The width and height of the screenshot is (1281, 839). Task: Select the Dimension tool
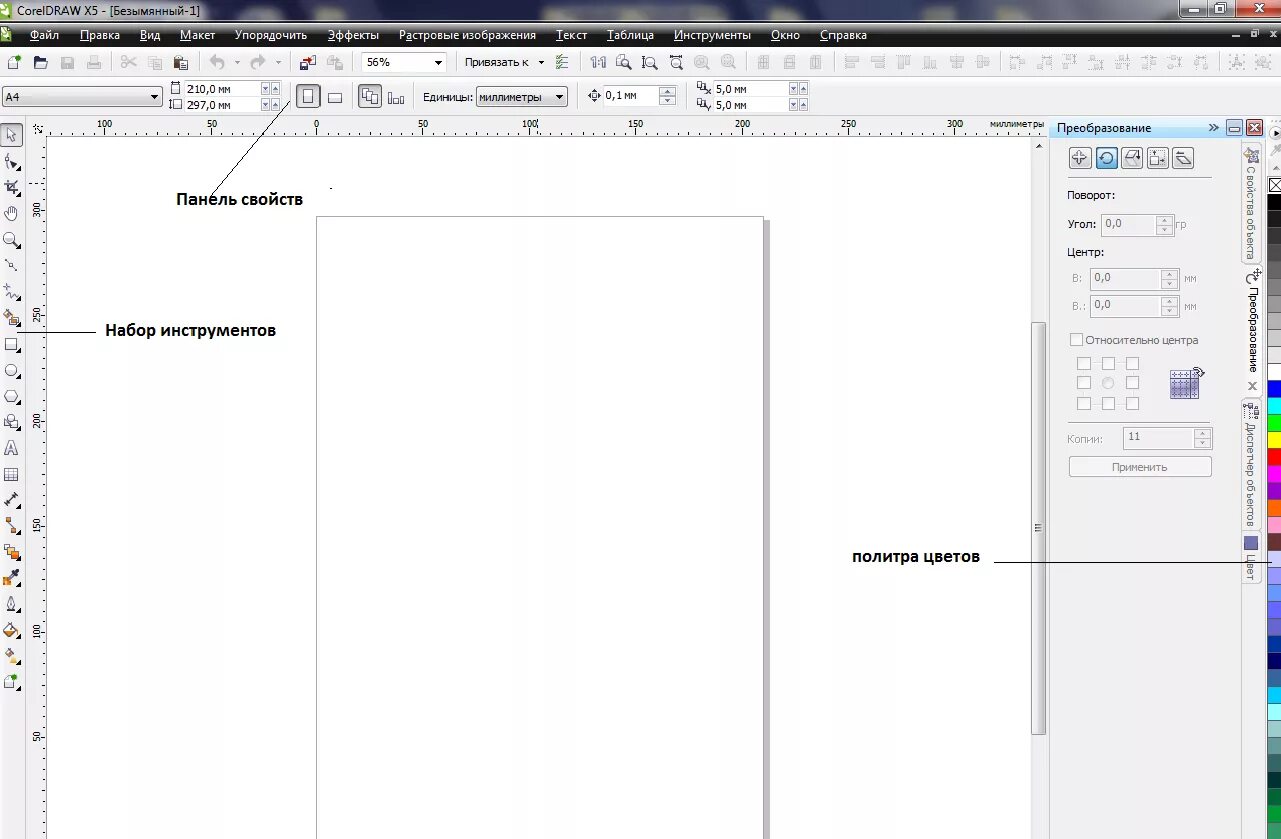click(12, 500)
